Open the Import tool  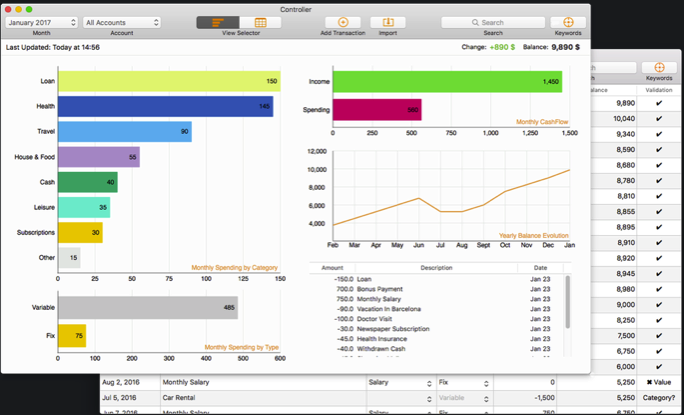[388, 22]
